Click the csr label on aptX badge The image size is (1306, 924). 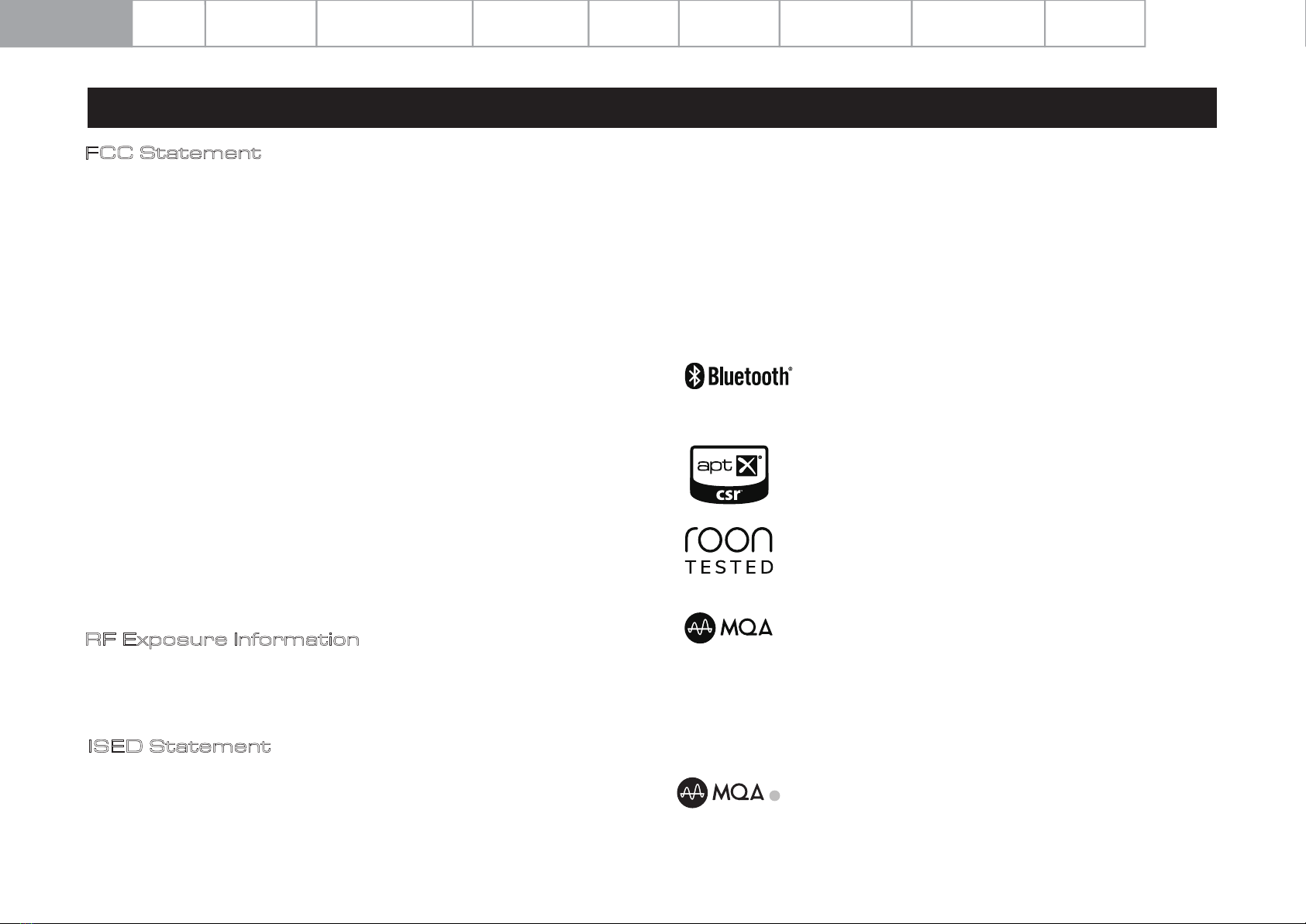click(729, 494)
